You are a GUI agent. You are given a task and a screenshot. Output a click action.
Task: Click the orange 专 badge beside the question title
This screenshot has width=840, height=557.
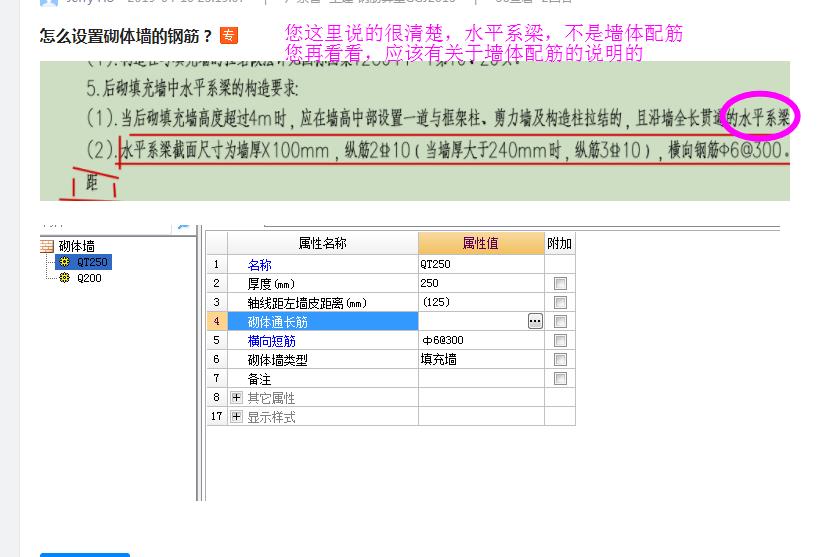pos(229,35)
